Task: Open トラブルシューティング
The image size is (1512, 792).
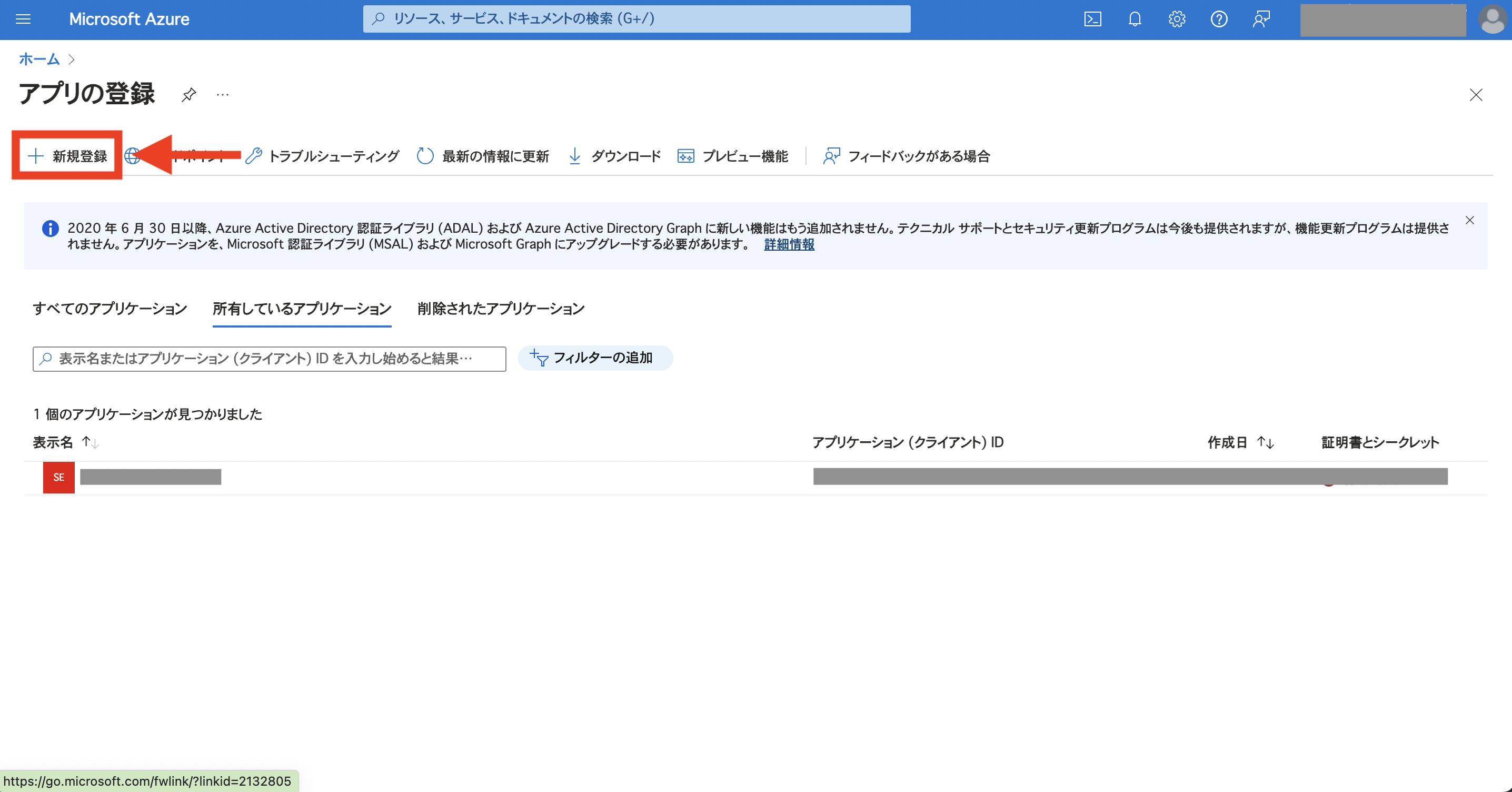Action: (x=322, y=156)
